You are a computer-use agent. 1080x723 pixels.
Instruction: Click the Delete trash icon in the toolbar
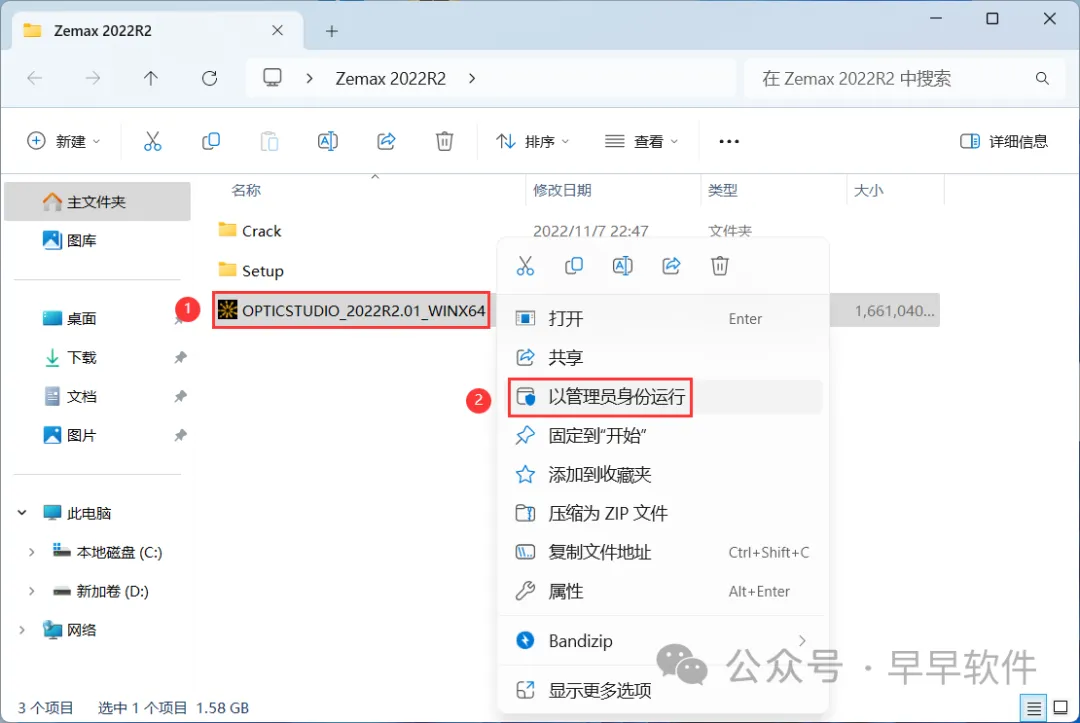tap(444, 141)
